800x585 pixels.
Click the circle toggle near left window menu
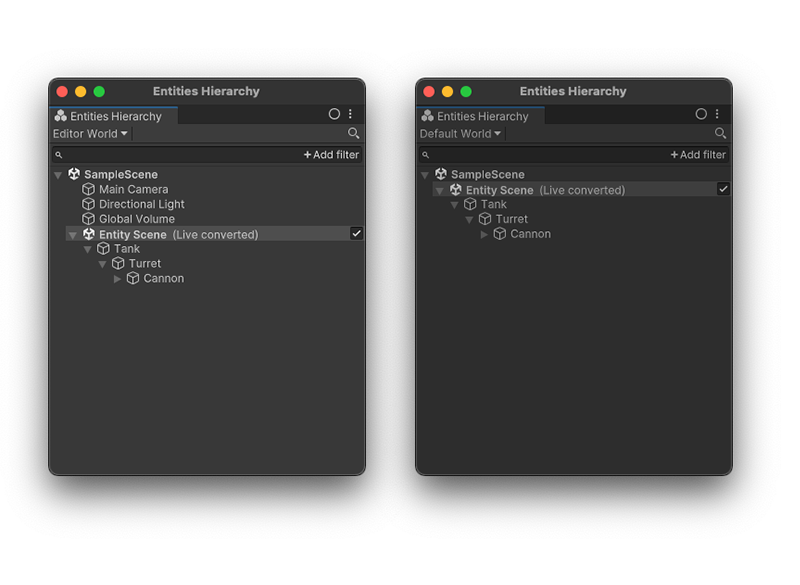click(334, 113)
